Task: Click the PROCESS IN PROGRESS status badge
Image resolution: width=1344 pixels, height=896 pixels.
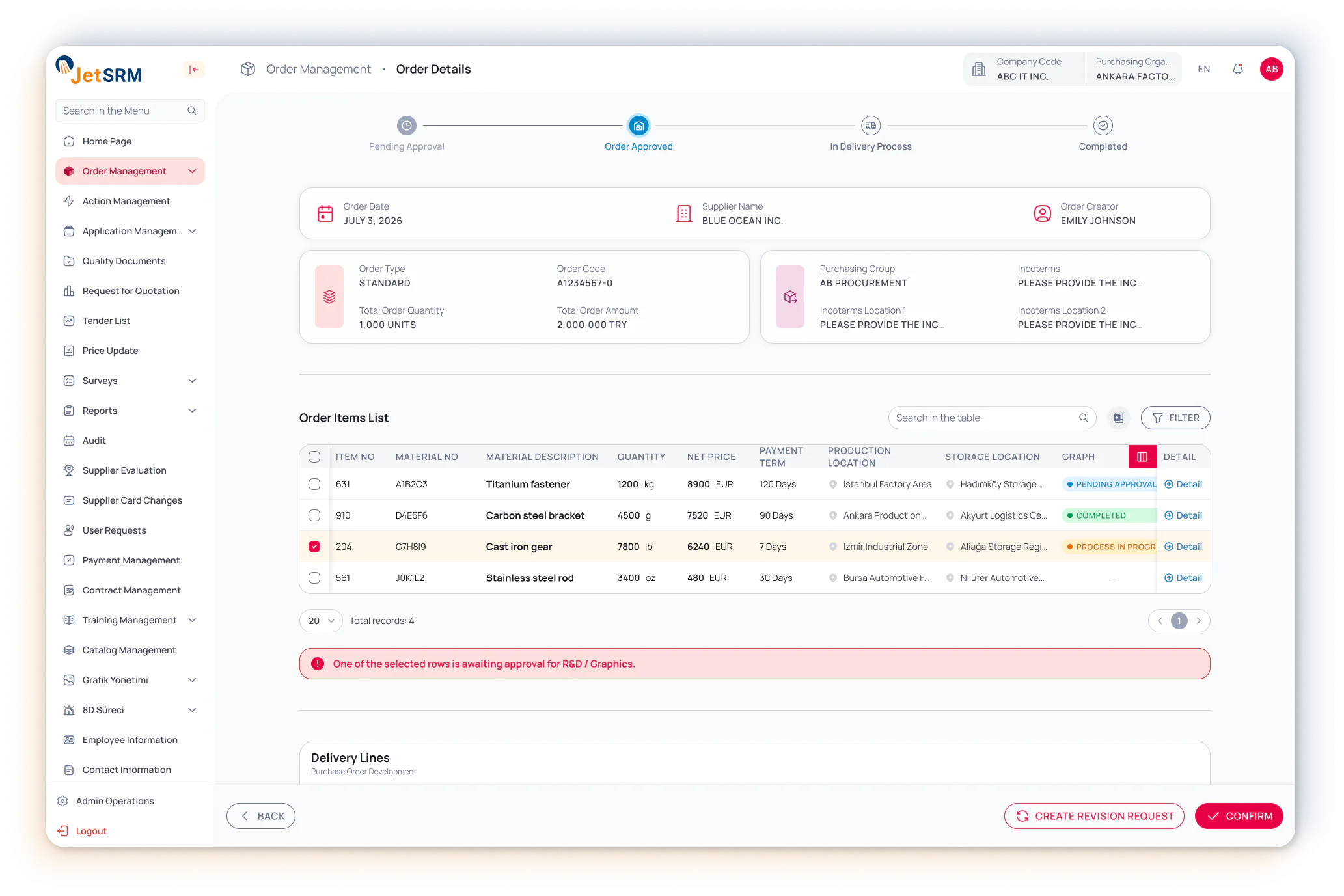Action: tap(1110, 547)
